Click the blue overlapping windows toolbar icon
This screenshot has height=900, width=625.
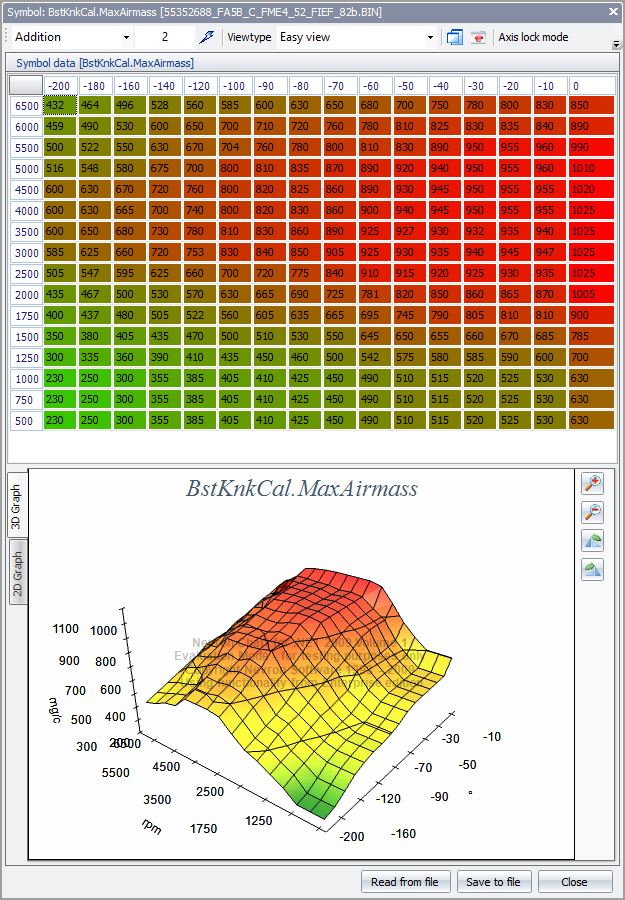click(455, 37)
